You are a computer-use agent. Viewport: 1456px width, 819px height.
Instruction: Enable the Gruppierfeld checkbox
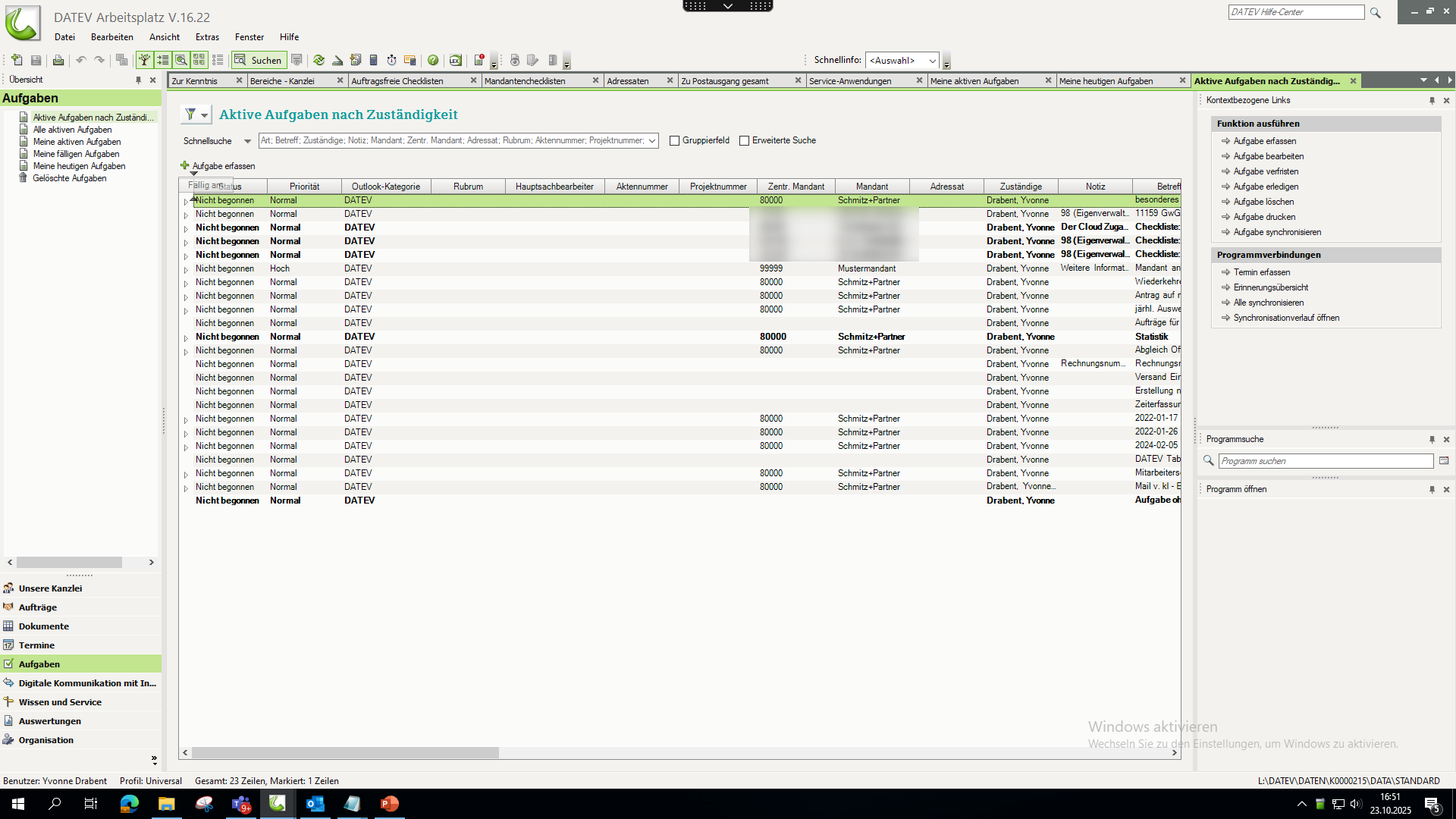pos(674,141)
